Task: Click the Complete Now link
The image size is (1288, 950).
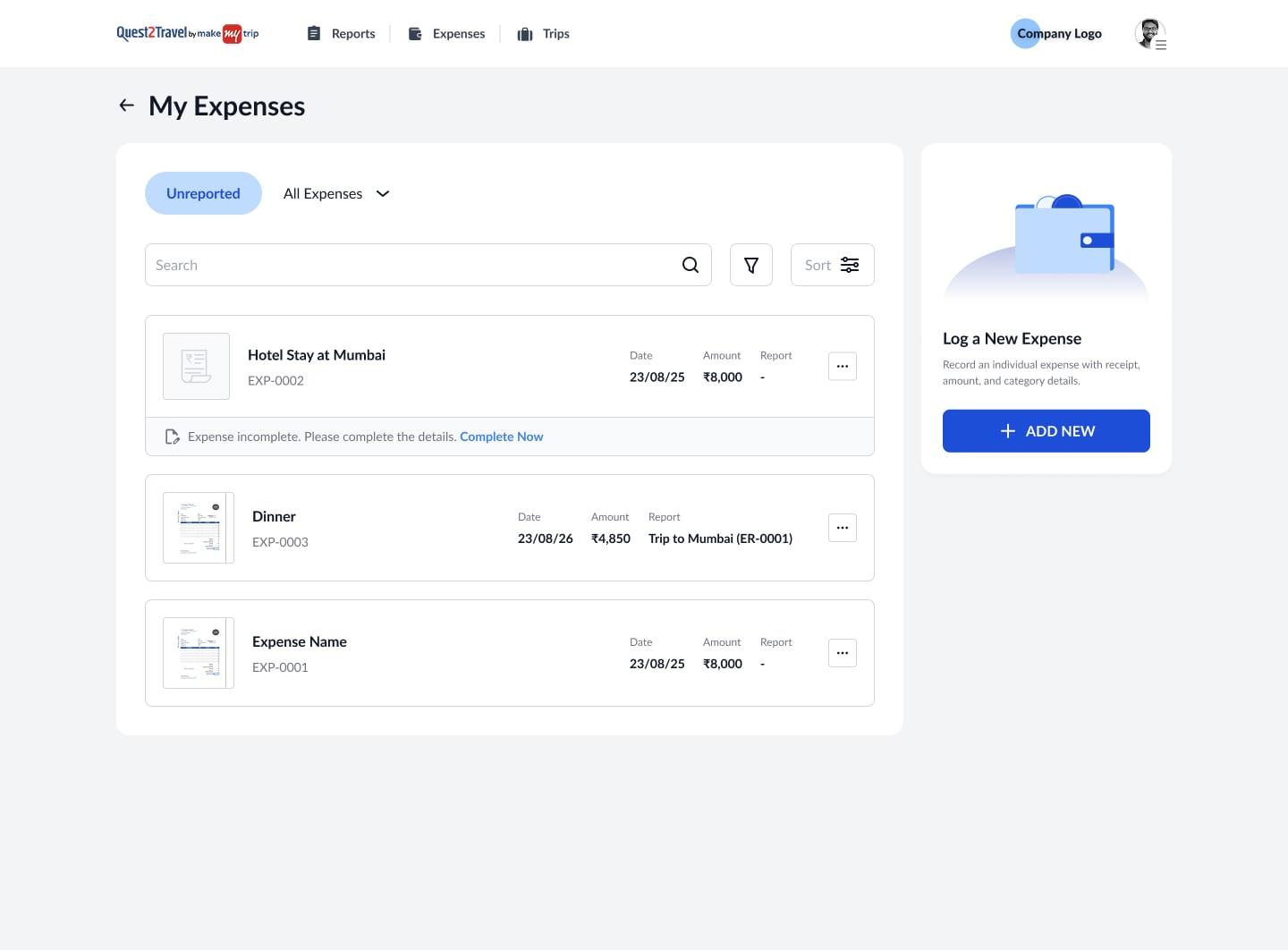Action: (x=502, y=437)
